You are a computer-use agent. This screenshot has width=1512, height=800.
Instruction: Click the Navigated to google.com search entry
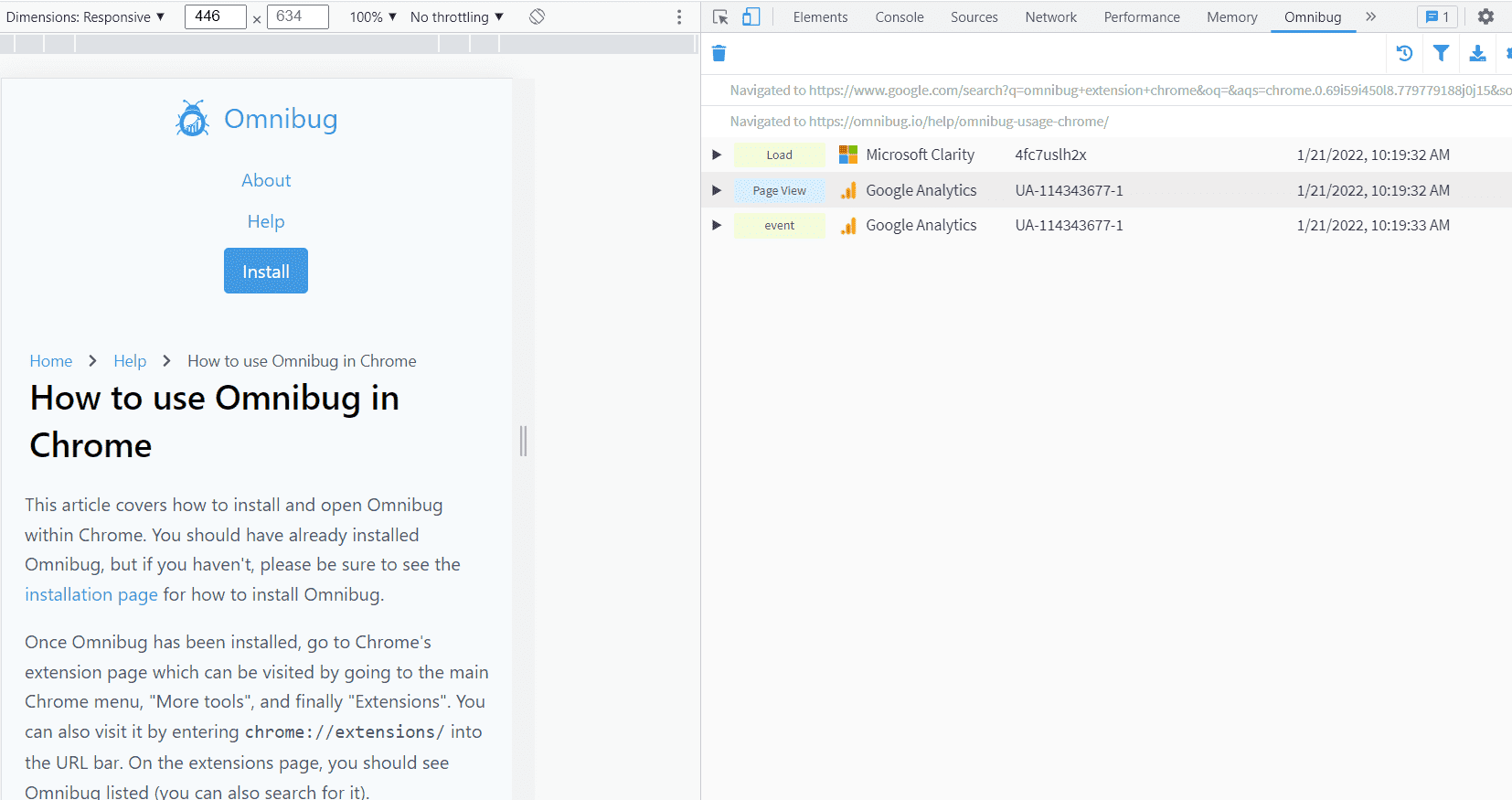[x=1121, y=91]
